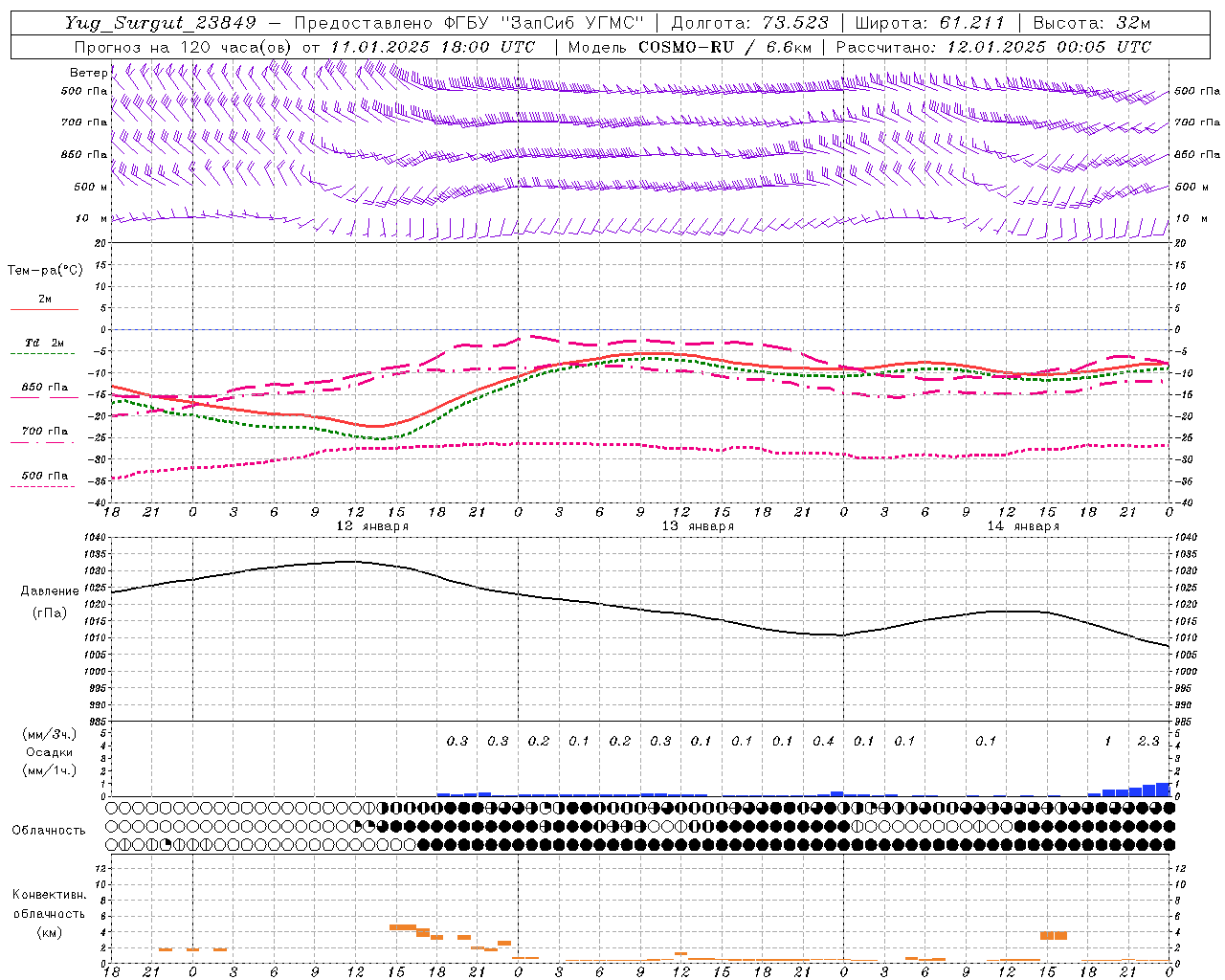Click the 13 января date label

pos(698,526)
